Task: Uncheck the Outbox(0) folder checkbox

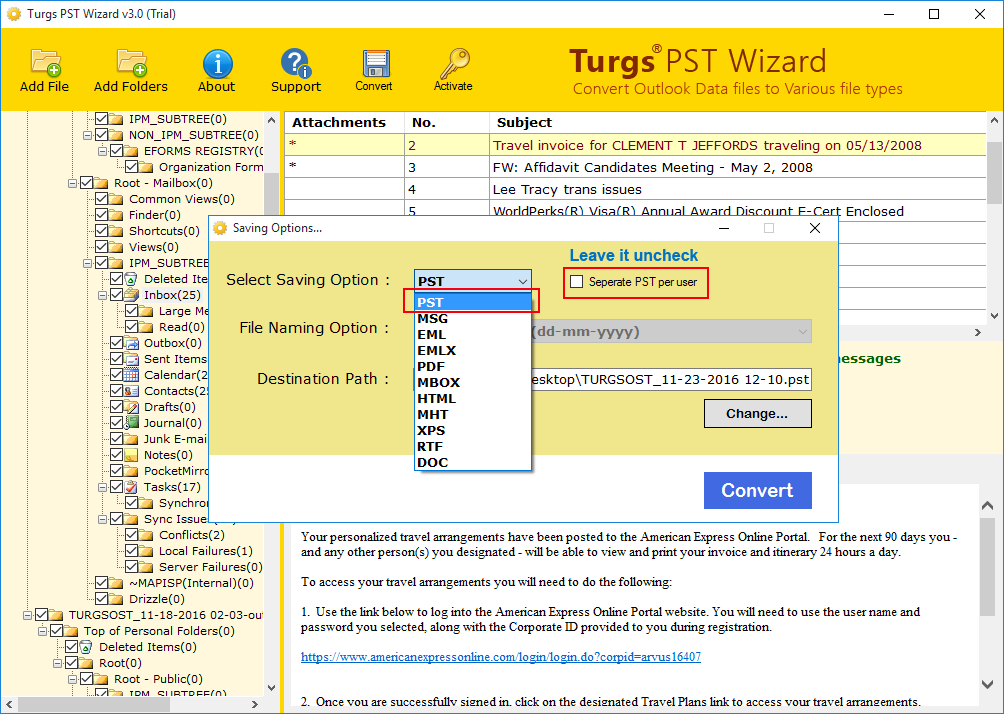Action: click(117, 343)
